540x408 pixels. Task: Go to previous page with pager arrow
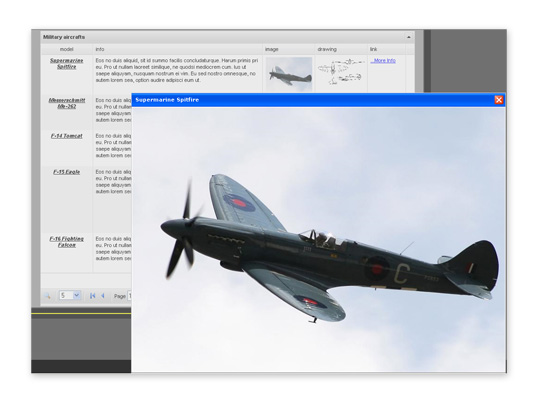tap(103, 296)
